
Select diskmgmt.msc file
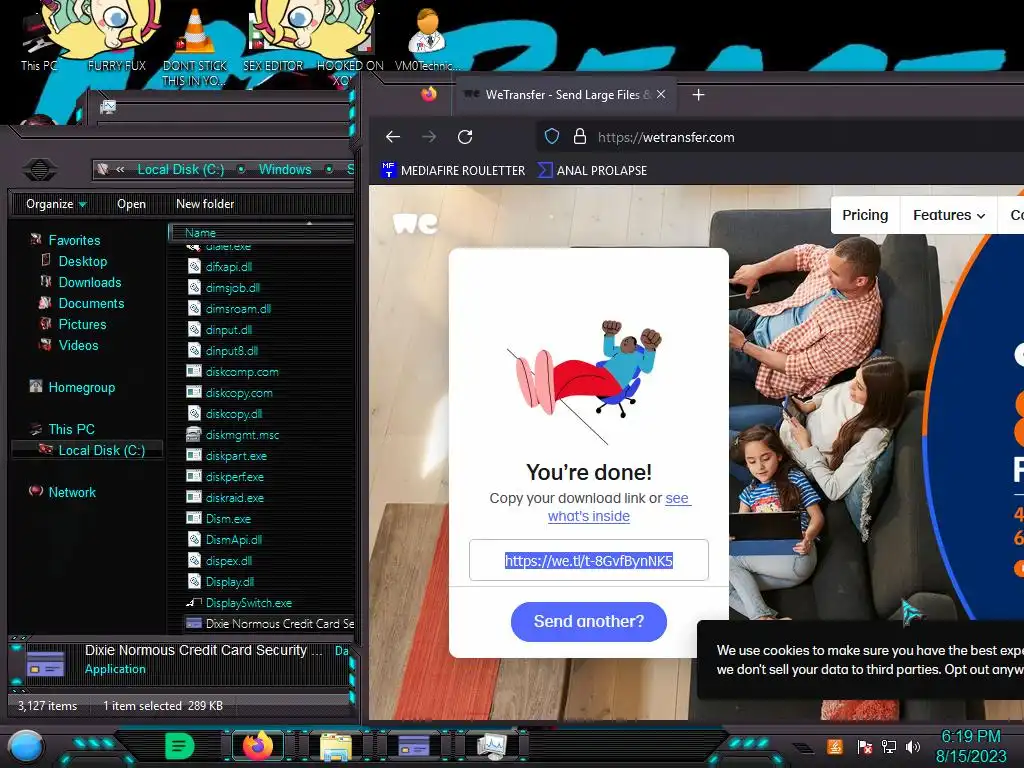click(242, 435)
